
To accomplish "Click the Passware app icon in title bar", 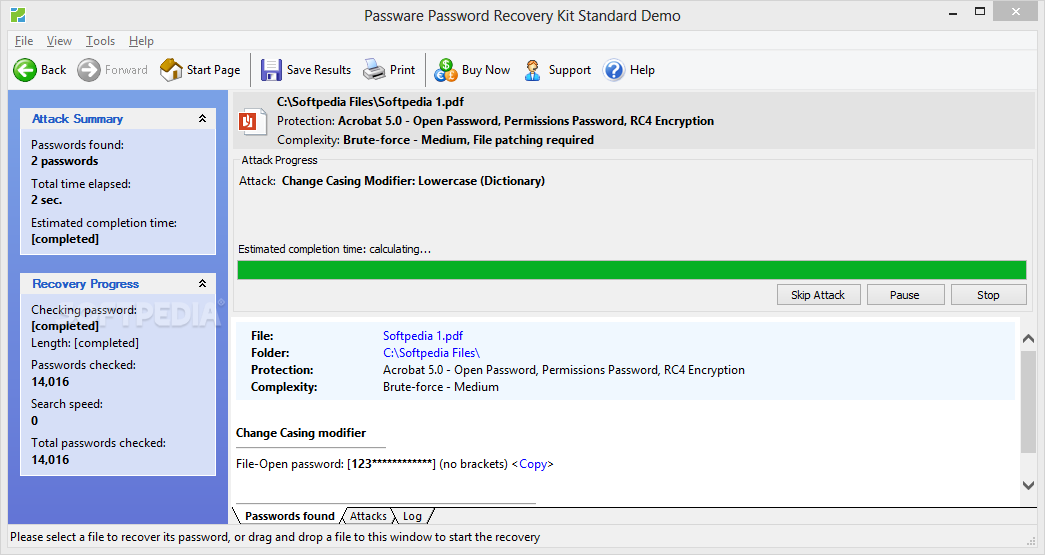I will 18,15.
